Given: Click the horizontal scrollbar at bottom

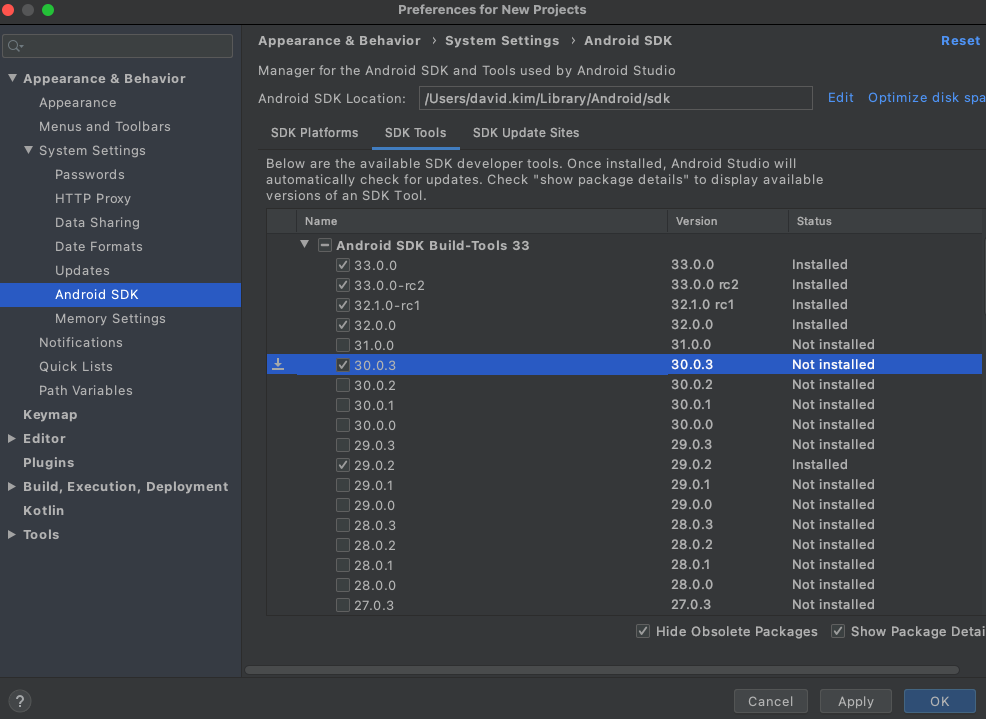Looking at the screenshot, I should [602, 670].
